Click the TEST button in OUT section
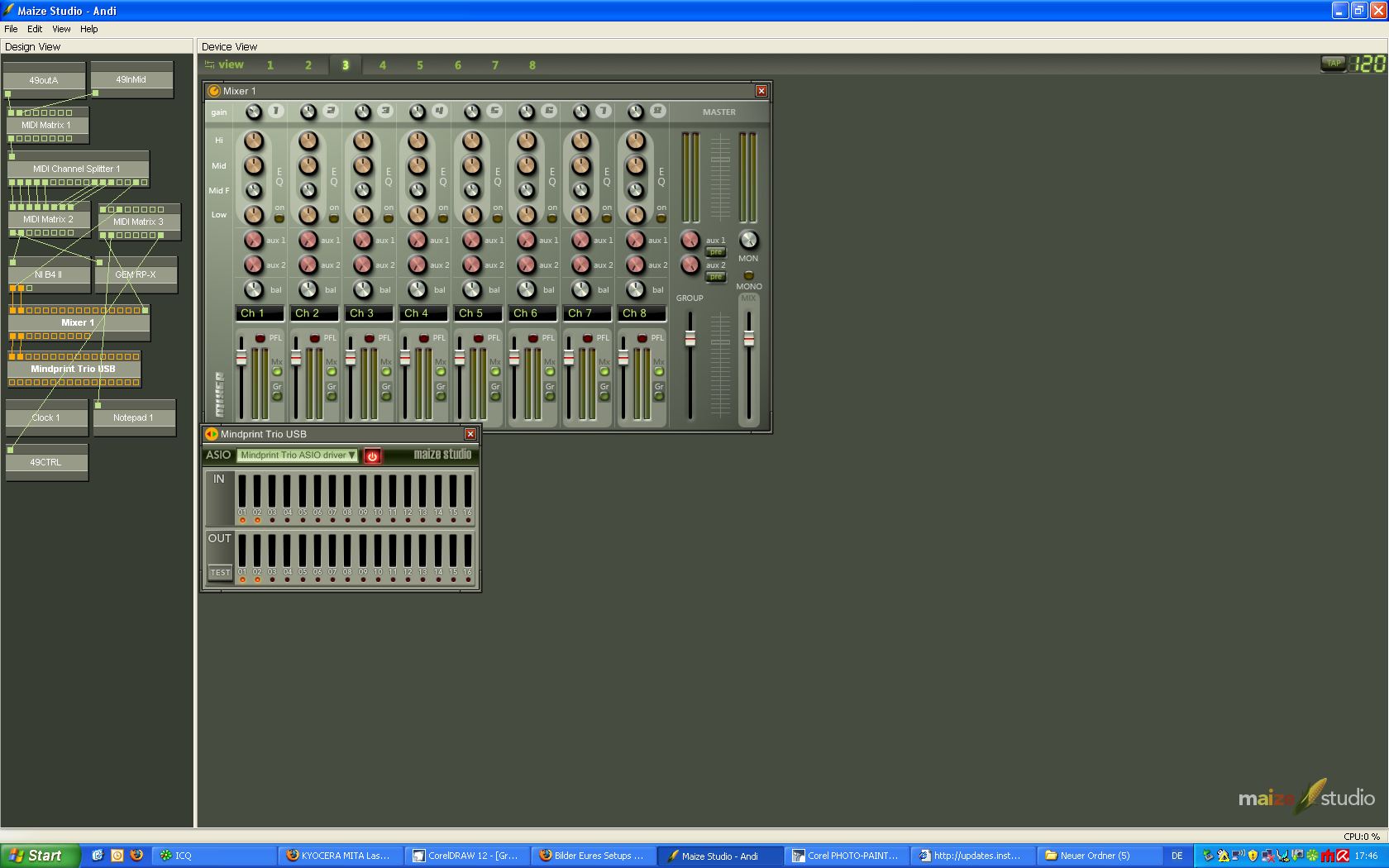Screen dimensions: 1389x868 click(x=220, y=572)
